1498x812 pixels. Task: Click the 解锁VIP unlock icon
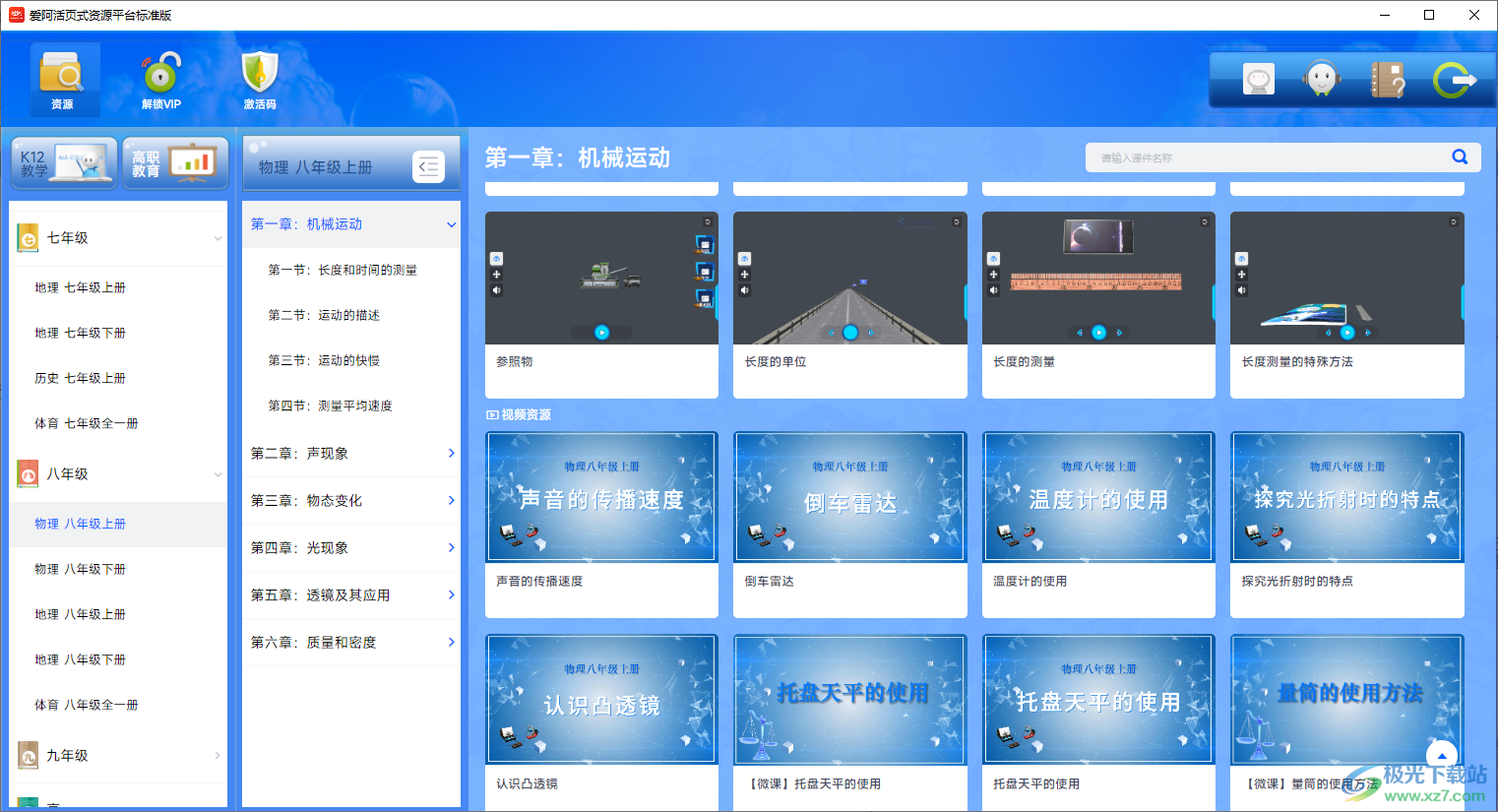(159, 79)
